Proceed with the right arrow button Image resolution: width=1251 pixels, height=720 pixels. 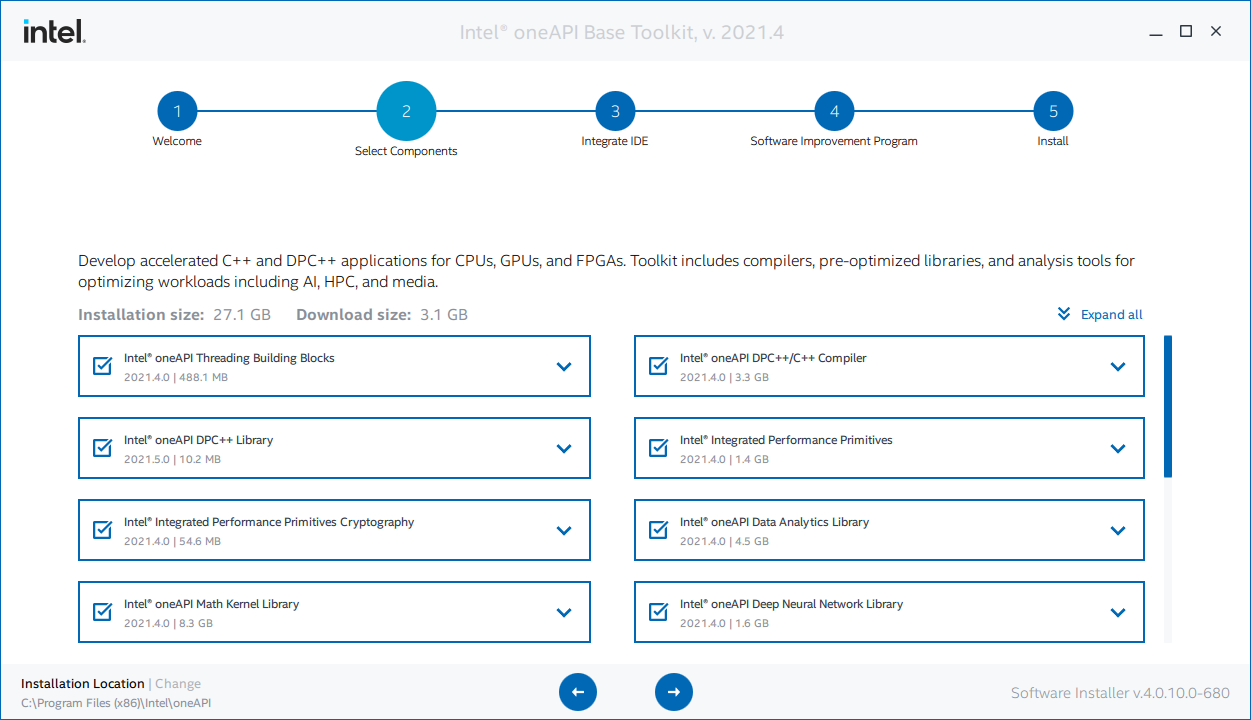[x=674, y=691]
